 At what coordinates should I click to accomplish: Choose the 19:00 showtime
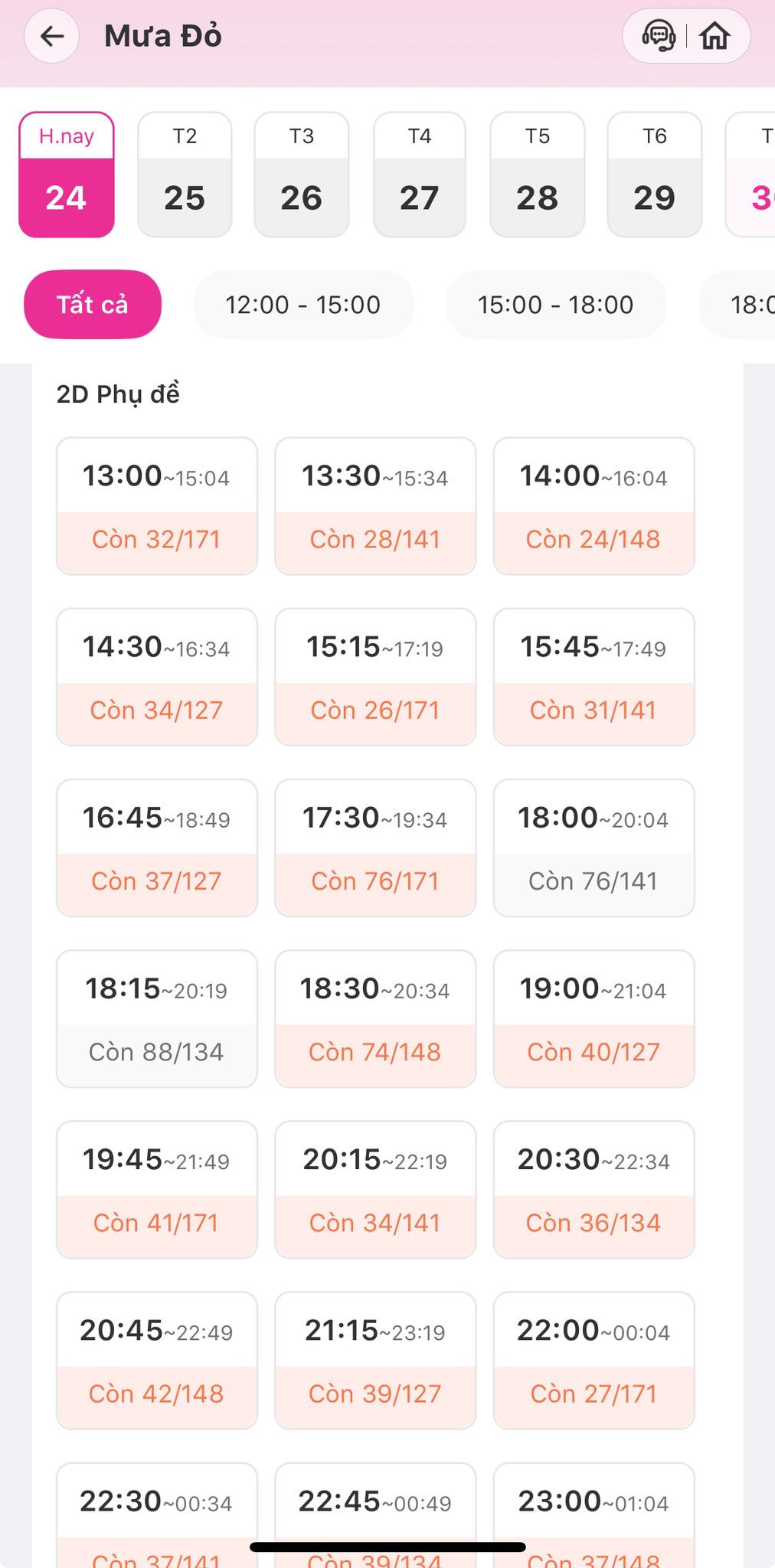594,1018
